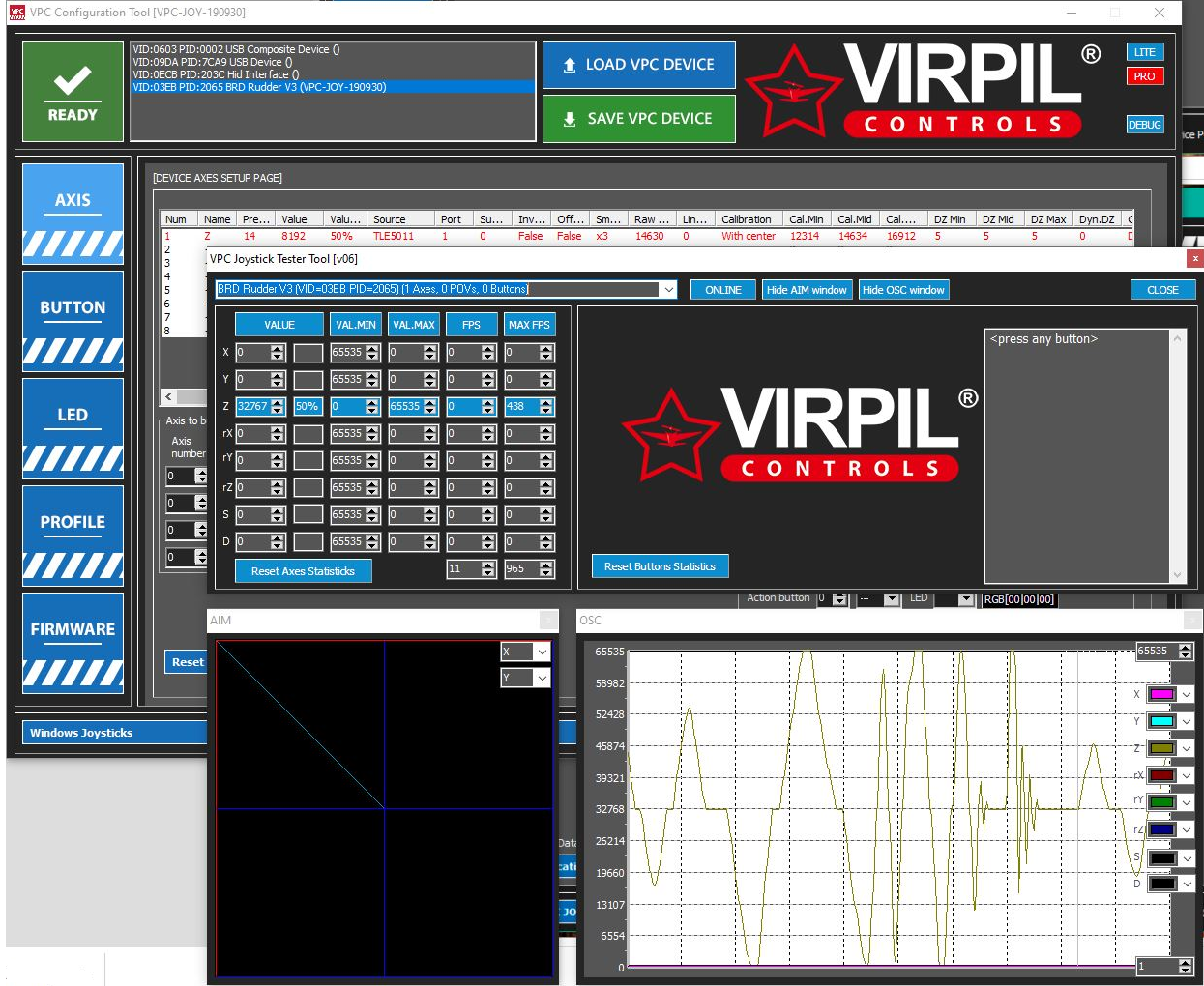Select VID:0ECB Hid Interface row
The image size is (1204, 986).
pyautogui.click(x=332, y=74)
